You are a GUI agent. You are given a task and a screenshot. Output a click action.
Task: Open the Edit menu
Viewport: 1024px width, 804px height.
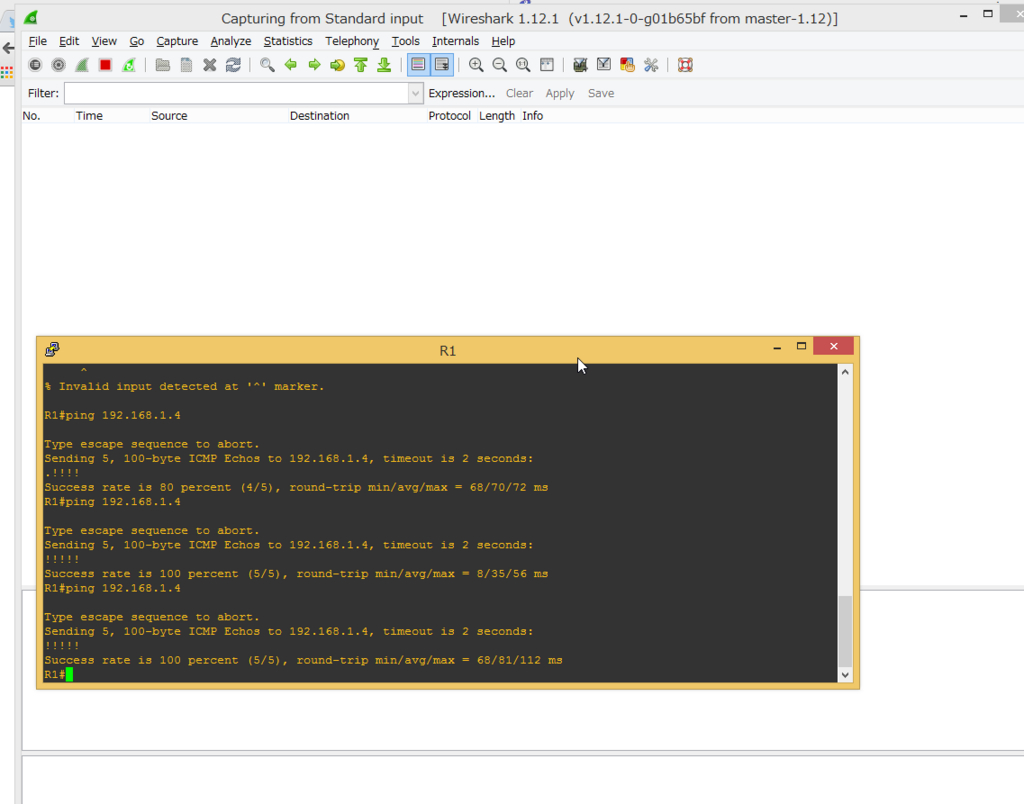tap(69, 41)
